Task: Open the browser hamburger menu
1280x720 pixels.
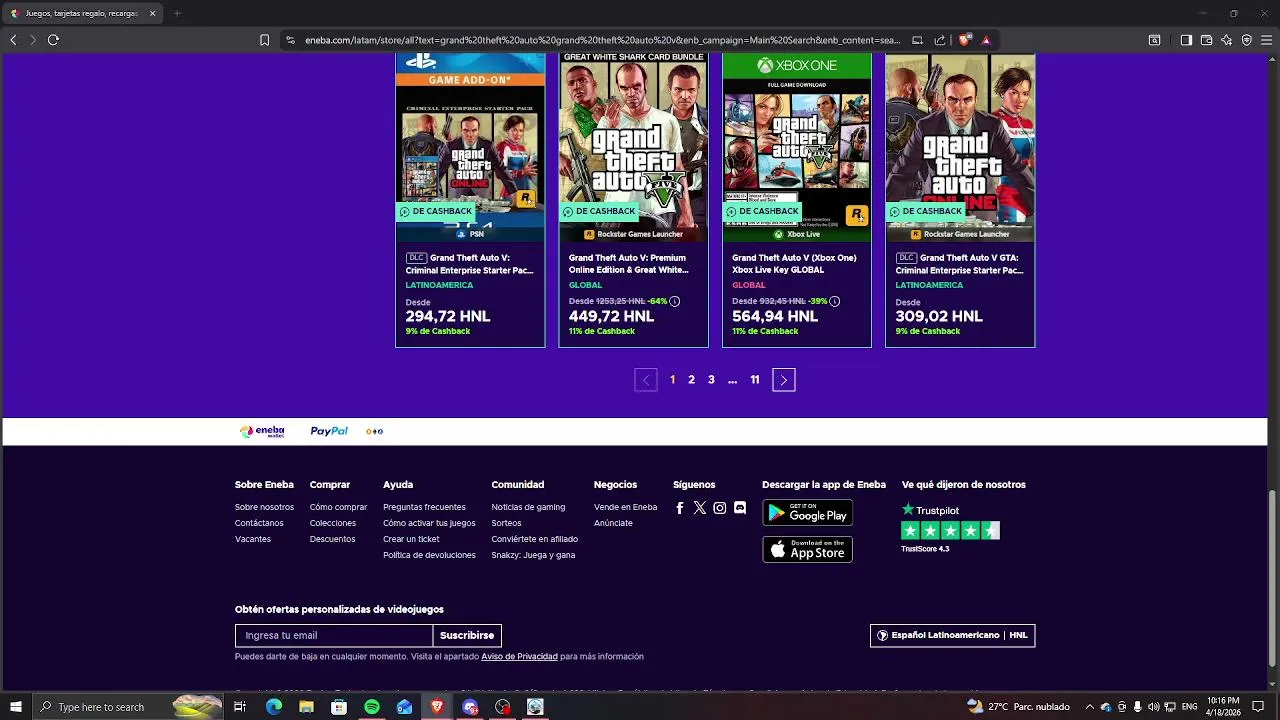Action: (1266, 40)
